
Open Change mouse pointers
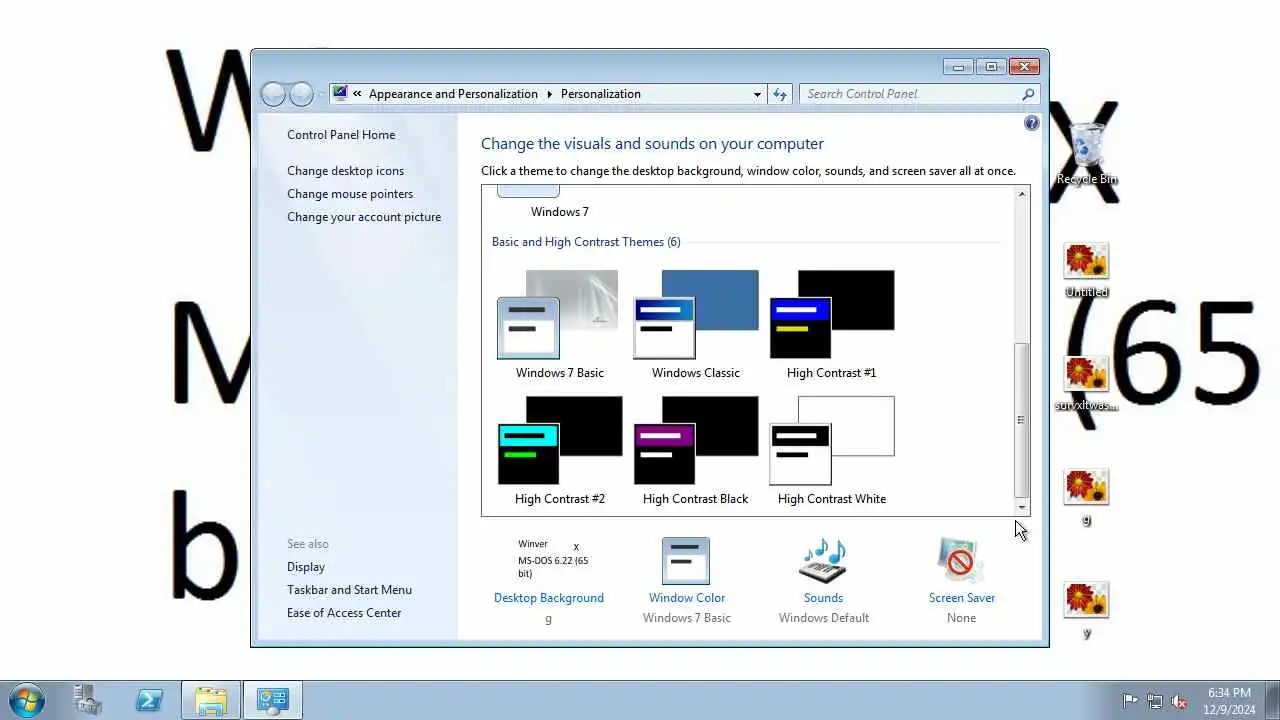pyautogui.click(x=350, y=194)
